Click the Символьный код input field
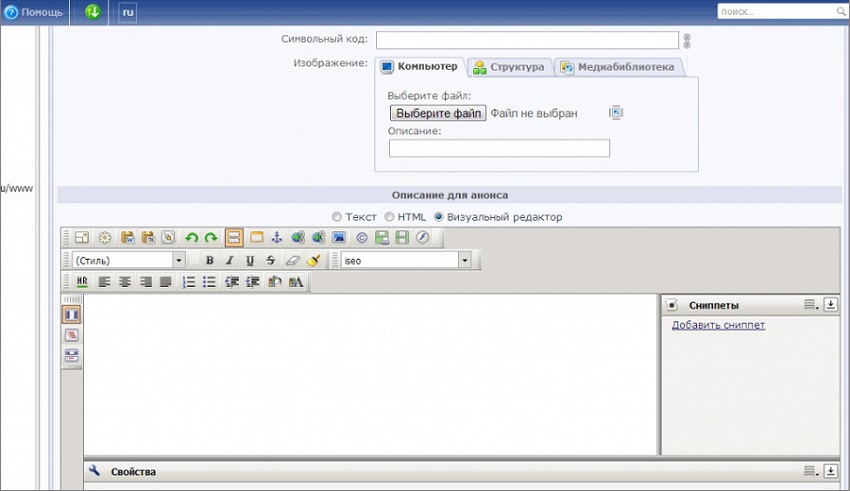 (527, 40)
